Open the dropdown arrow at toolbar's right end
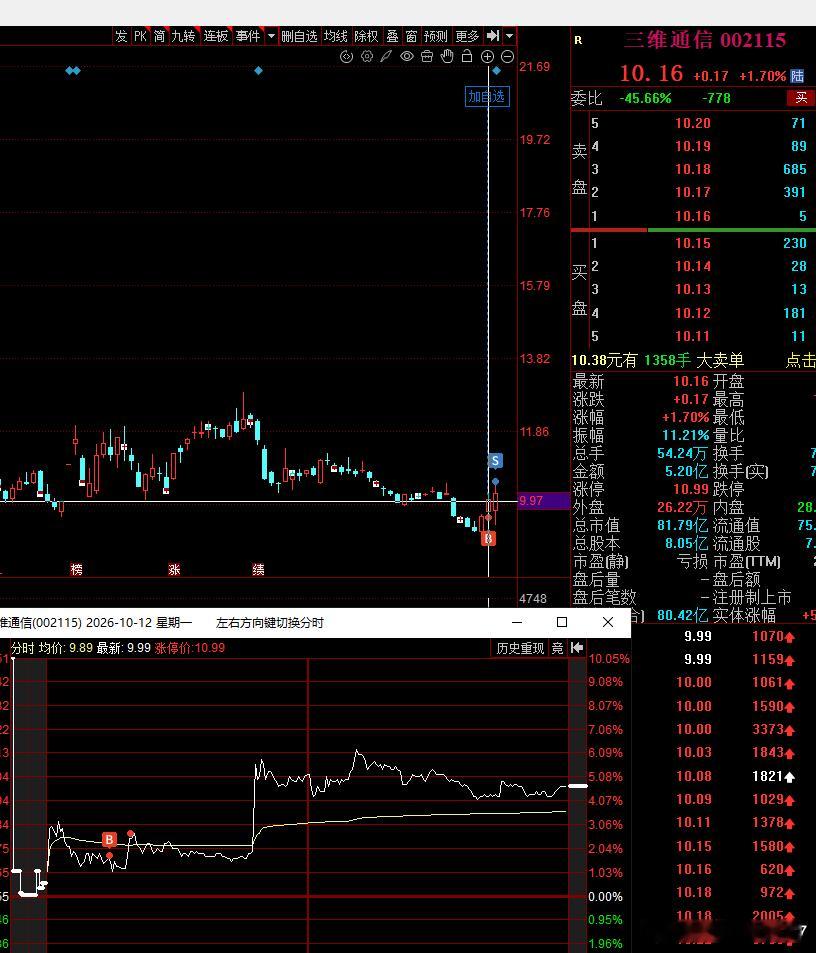 [510, 36]
